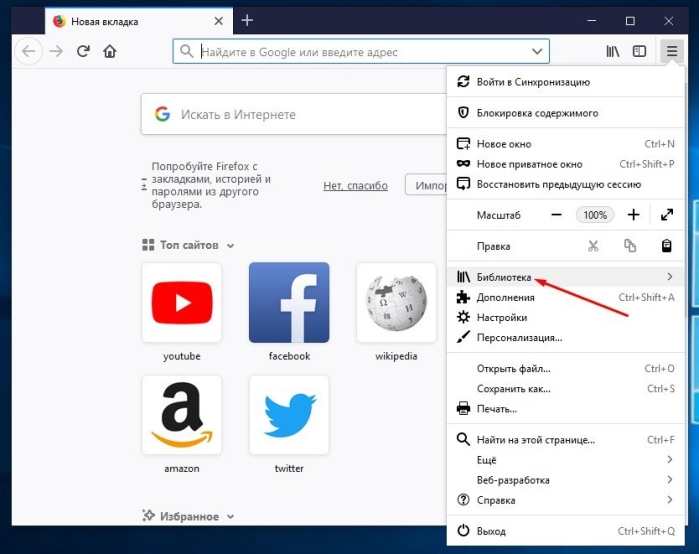699x554 pixels.
Task: Expand the Справка submenu
Action: [x=566, y=500]
